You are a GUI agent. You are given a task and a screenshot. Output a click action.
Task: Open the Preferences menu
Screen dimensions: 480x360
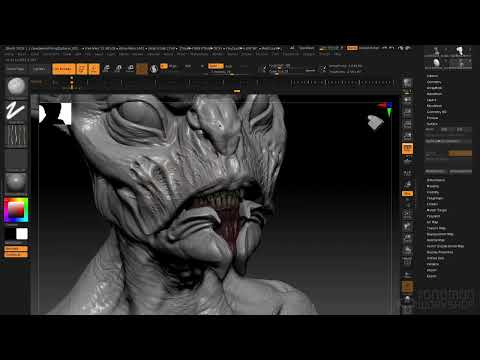(x=199, y=54)
